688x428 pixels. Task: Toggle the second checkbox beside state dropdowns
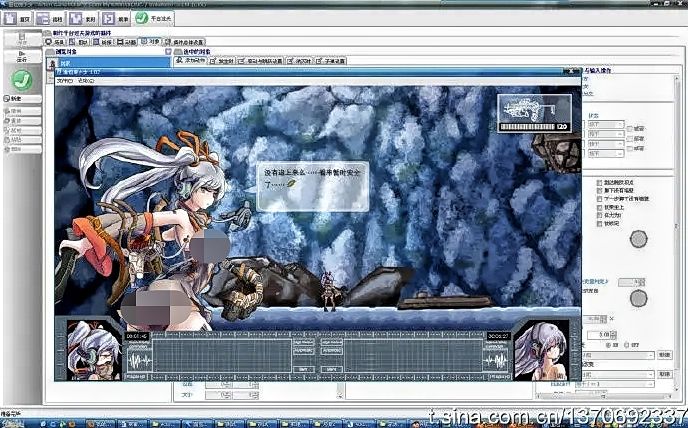[x=630, y=138]
